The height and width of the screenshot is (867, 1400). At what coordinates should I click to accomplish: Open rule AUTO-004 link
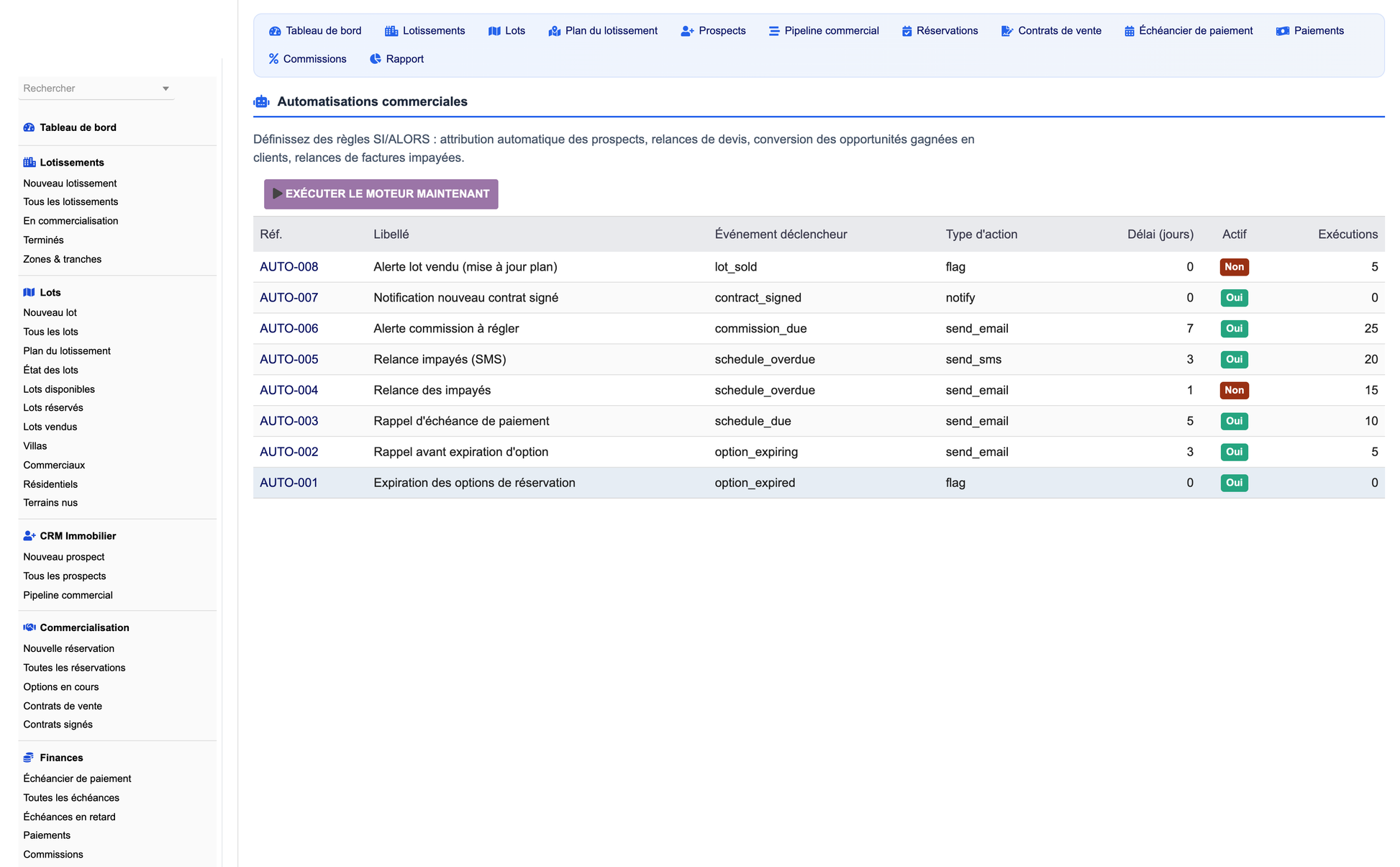pyautogui.click(x=288, y=391)
